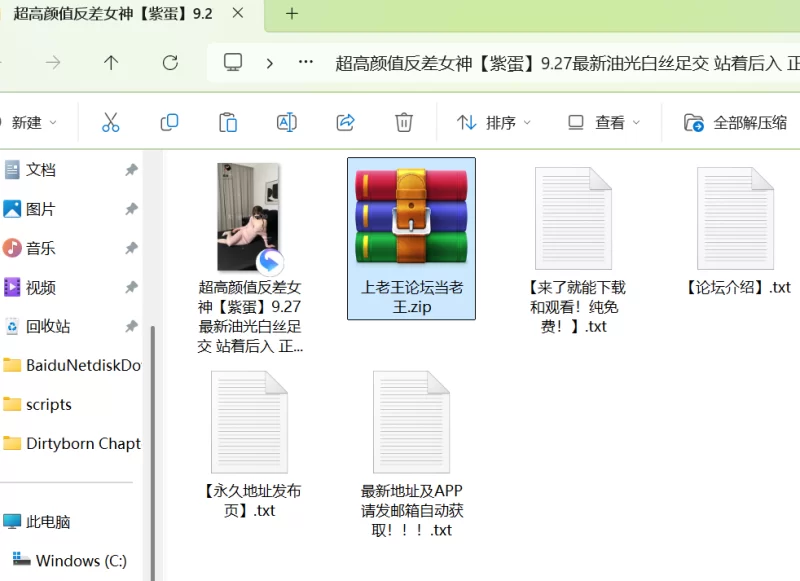Open the 排序 sort dropdown
The height and width of the screenshot is (581, 800).
click(494, 122)
